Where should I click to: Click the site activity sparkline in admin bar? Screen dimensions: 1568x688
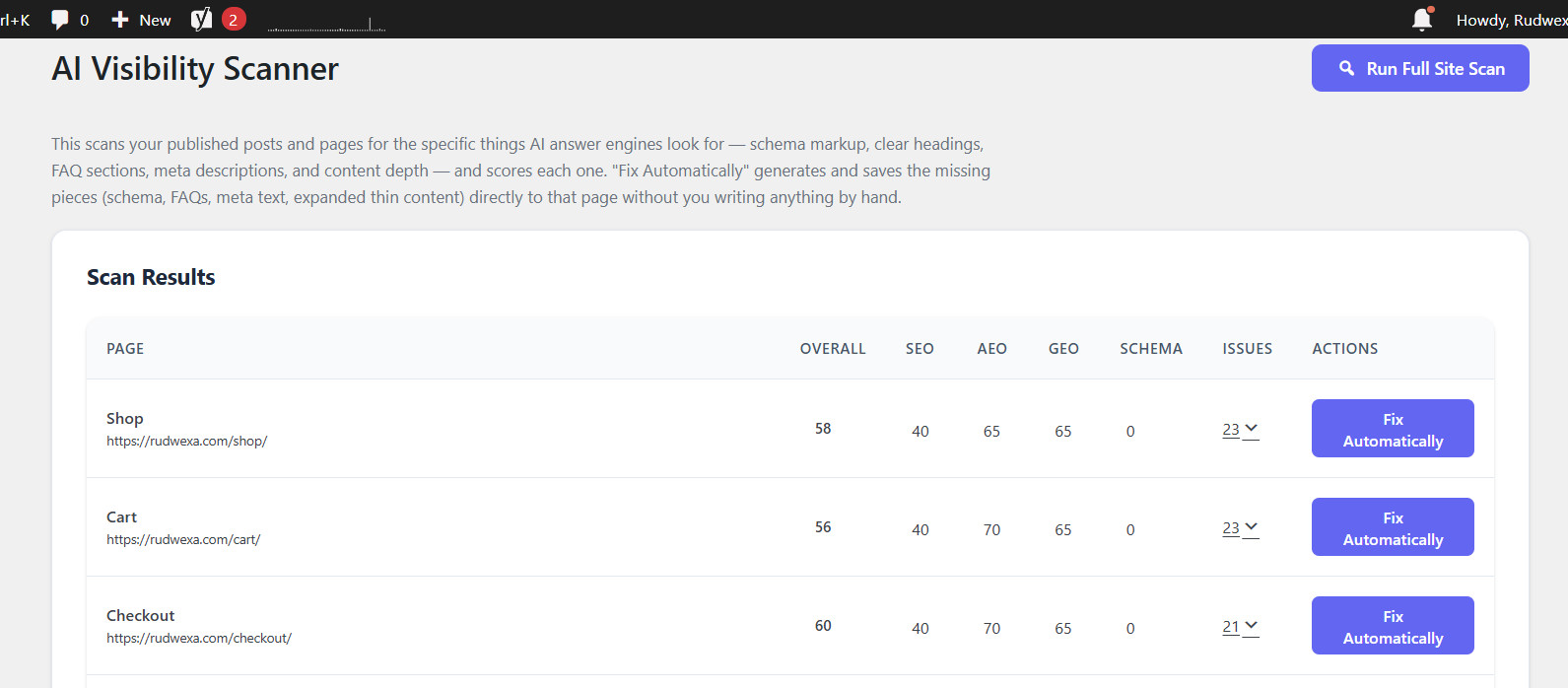click(x=326, y=24)
